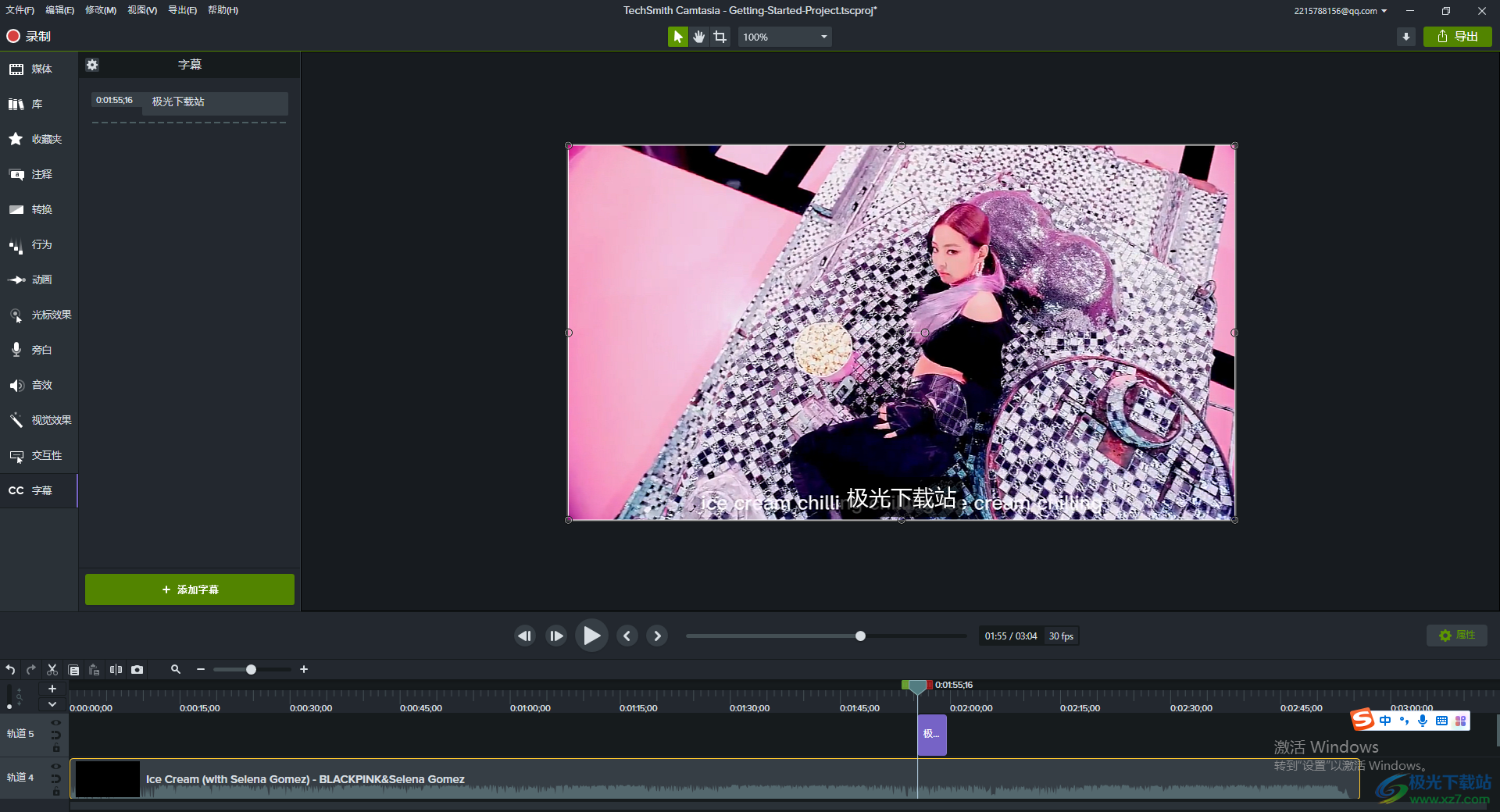
Task: Jump to next clip marker
Action: click(657, 636)
